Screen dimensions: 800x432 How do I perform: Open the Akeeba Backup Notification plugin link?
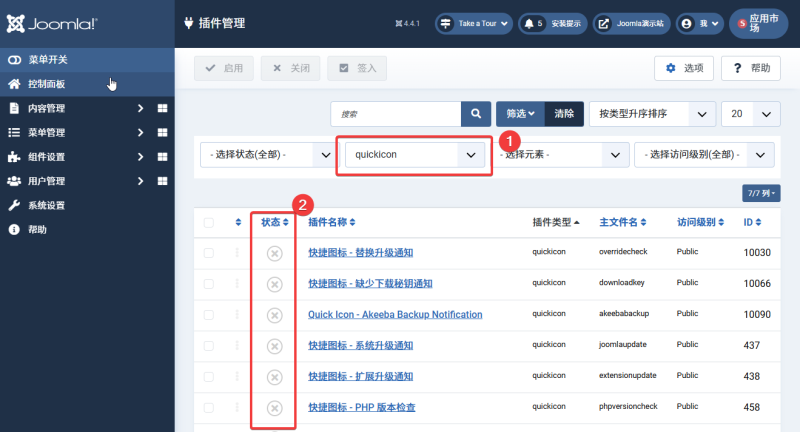395,314
